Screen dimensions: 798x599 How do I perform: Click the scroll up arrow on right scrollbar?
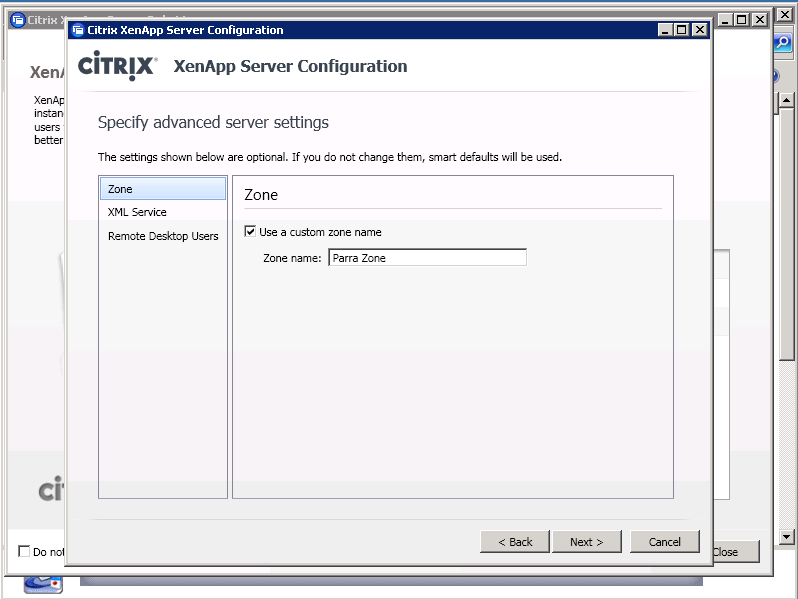tap(786, 101)
